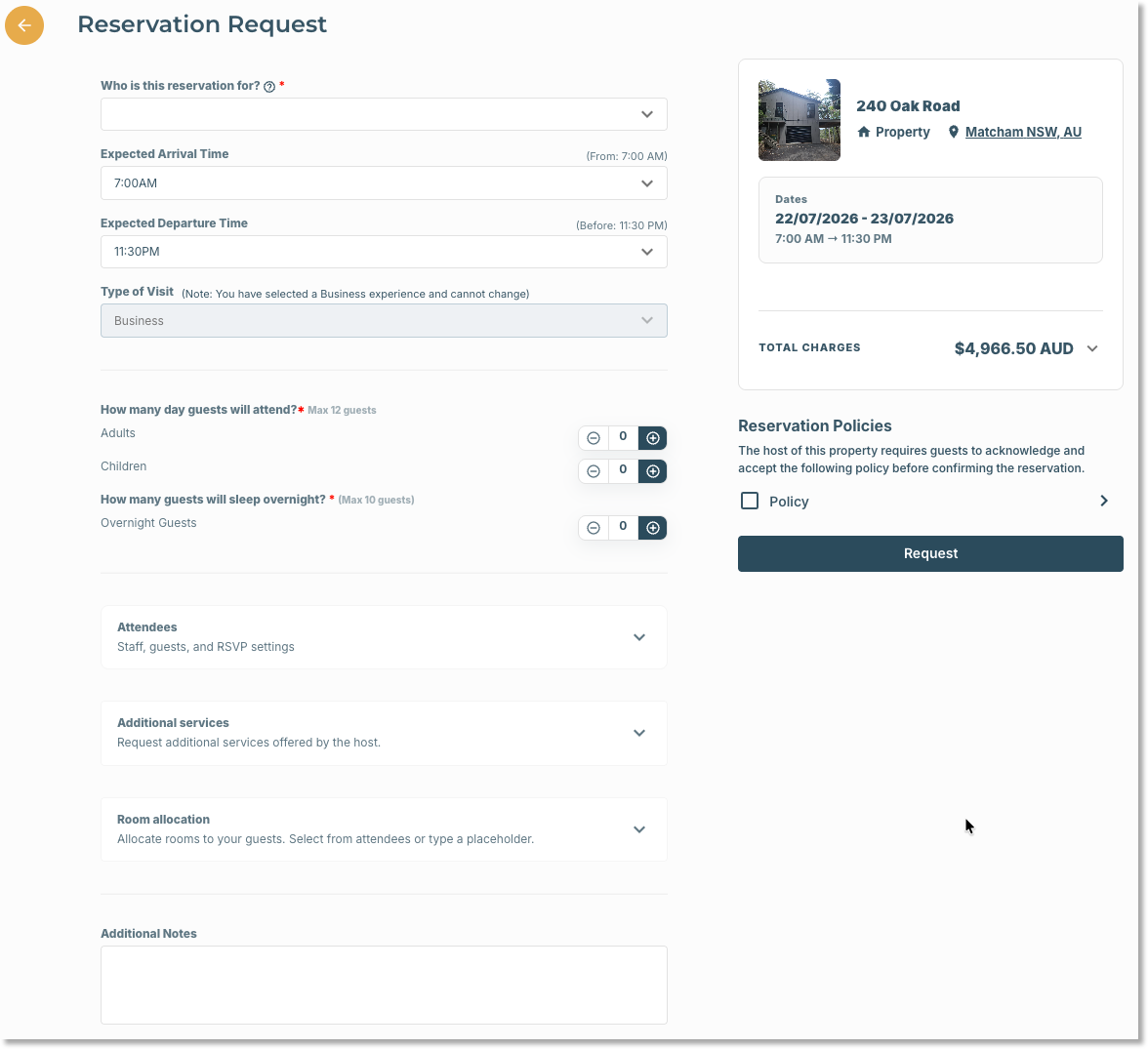This screenshot has width=1148, height=1049.
Task: Decrease the Overnight Guests count
Action: click(x=594, y=528)
